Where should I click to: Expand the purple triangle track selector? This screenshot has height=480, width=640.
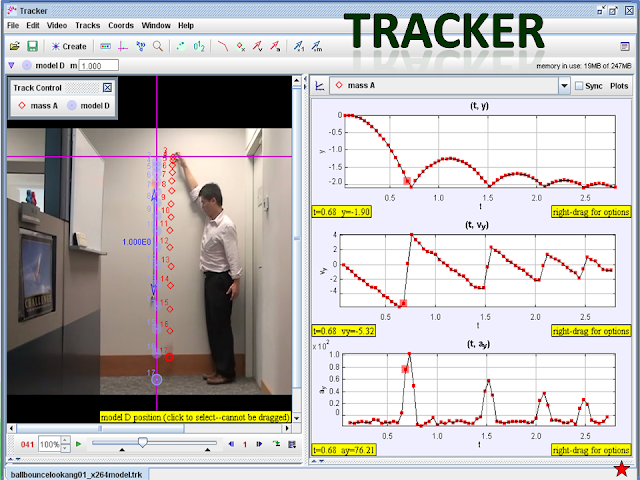11,65
